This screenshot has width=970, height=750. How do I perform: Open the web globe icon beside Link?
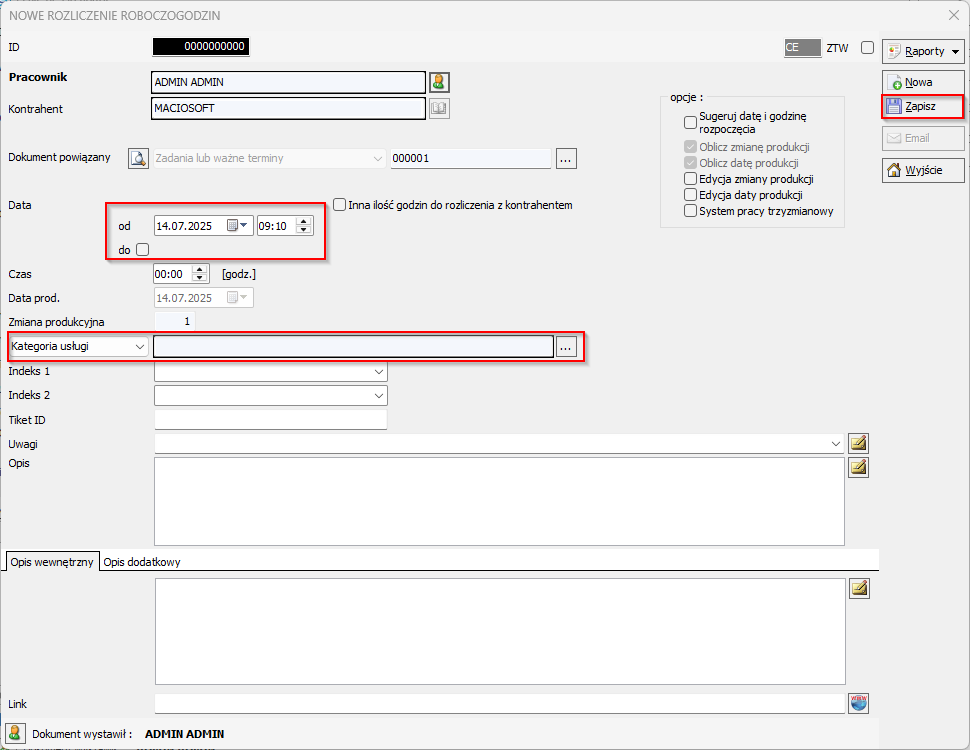pos(858,703)
